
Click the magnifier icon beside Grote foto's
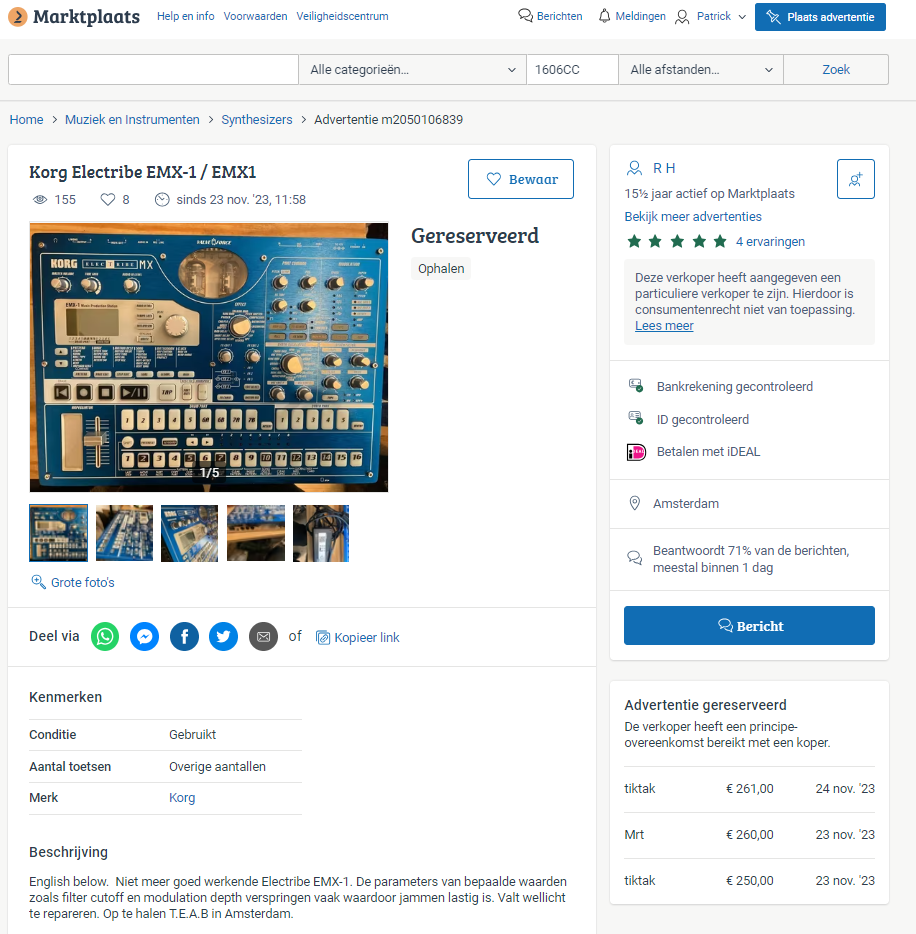[38, 582]
